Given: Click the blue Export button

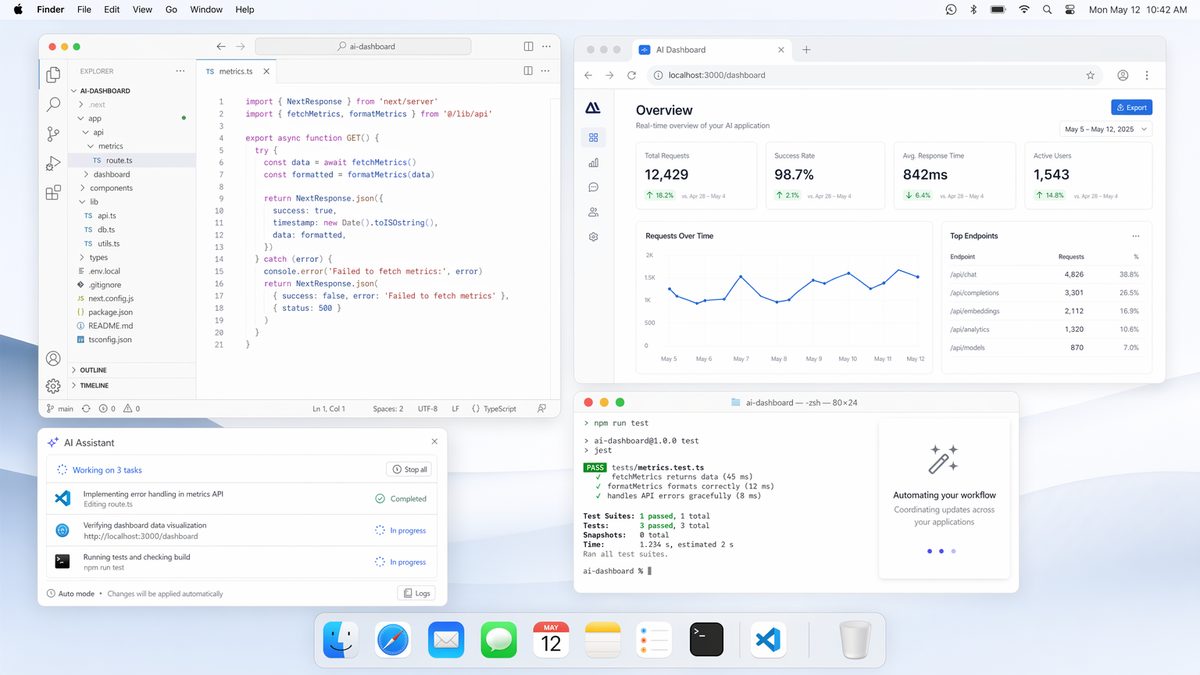Looking at the screenshot, I should (1131, 107).
